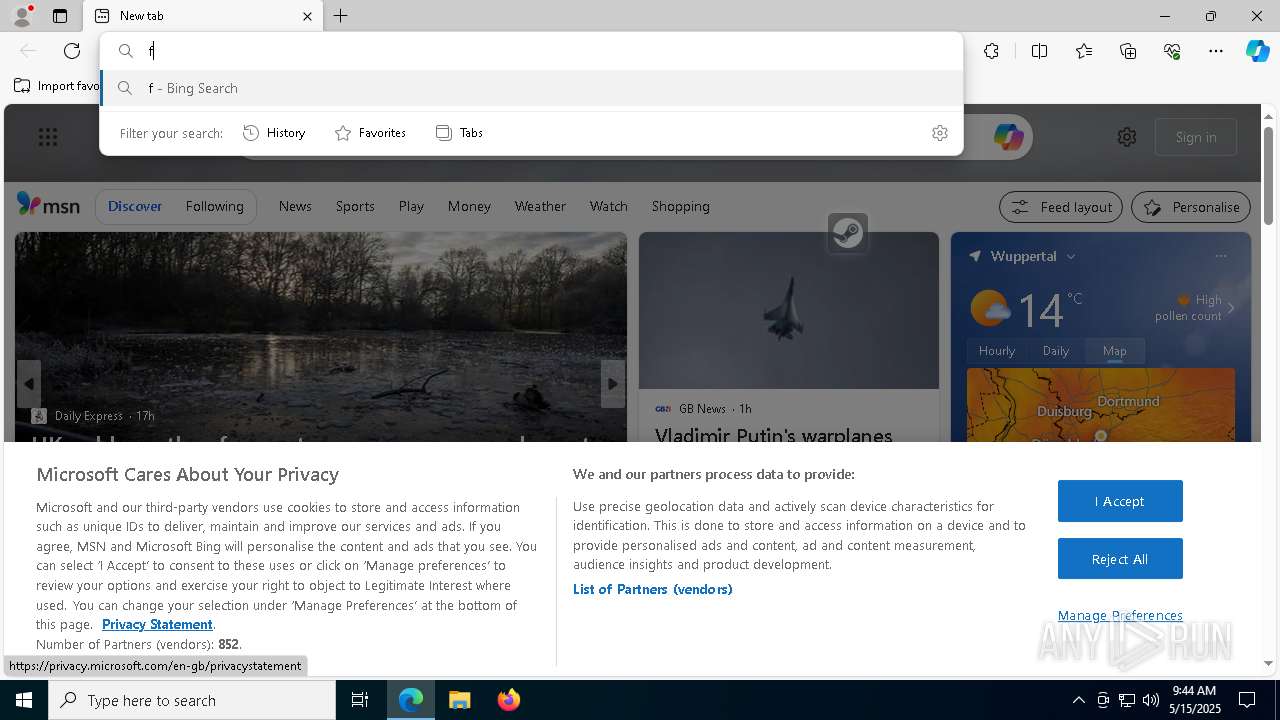Select the Map weather tab

pyautogui.click(x=1115, y=351)
